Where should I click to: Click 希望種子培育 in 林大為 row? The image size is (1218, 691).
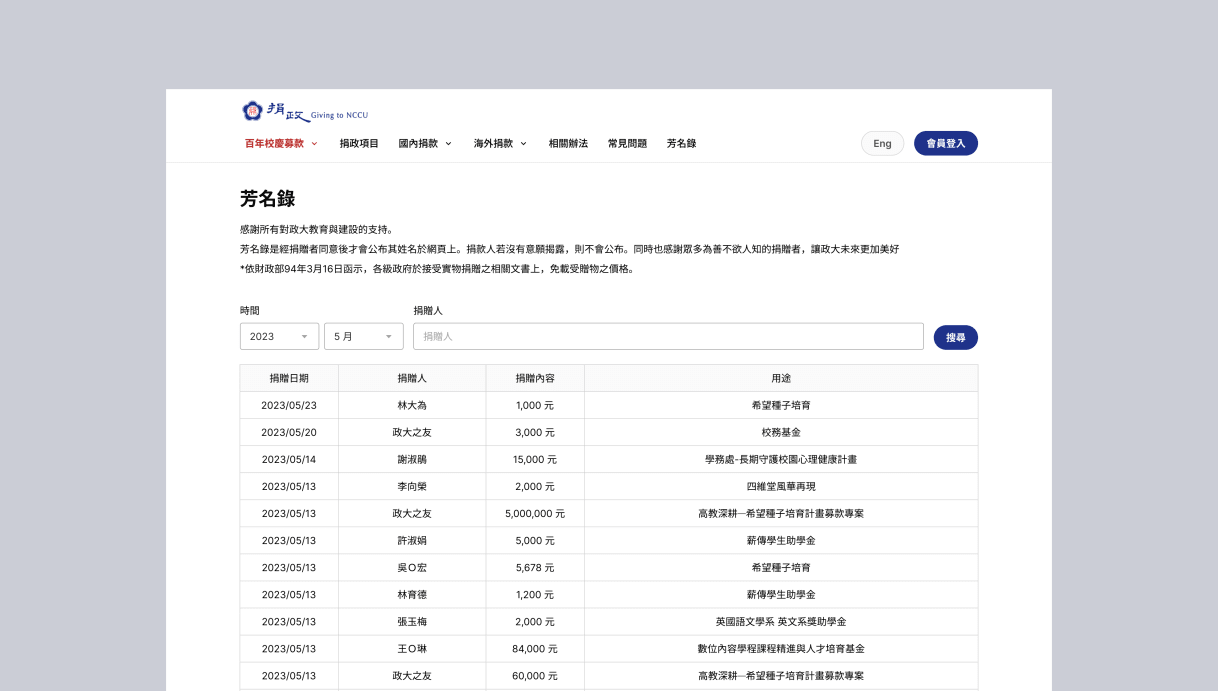coord(781,405)
